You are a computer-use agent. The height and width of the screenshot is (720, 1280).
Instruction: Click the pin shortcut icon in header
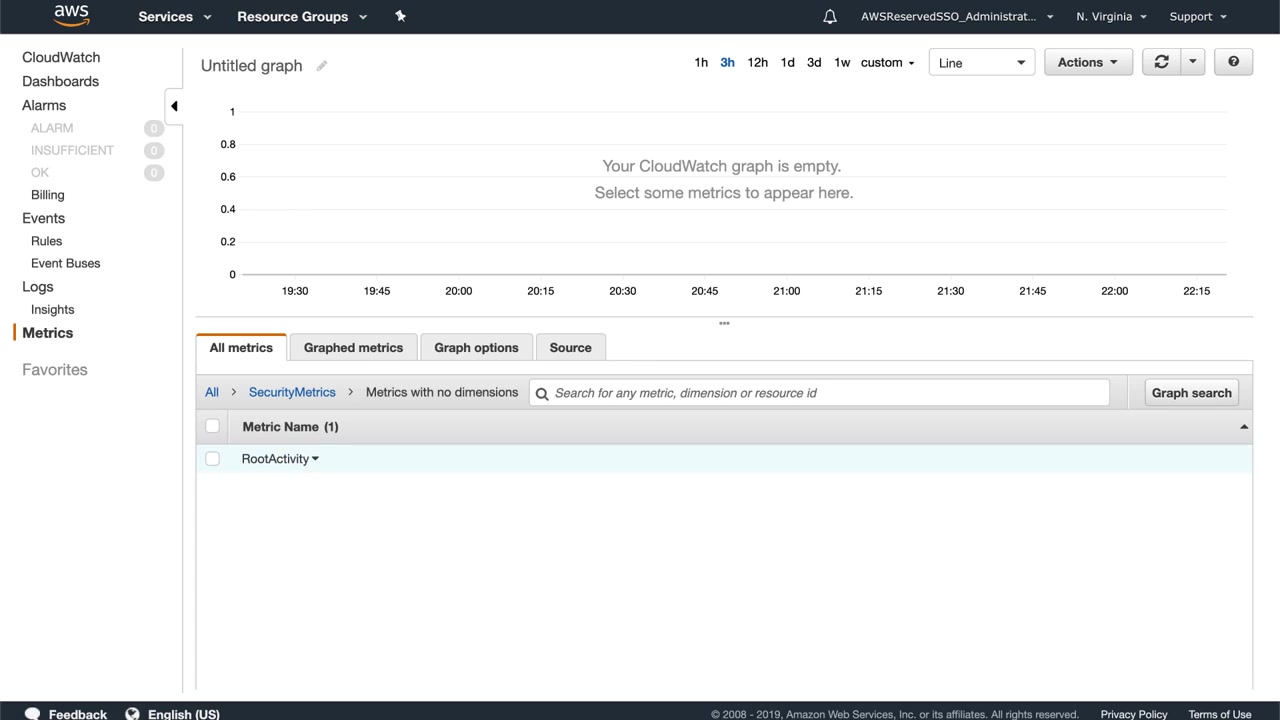pos(400,16)
